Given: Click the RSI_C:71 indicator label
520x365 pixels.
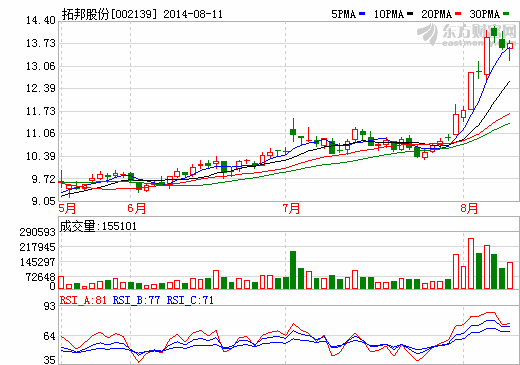Looking at the screenshot, I should click(190, 300).
